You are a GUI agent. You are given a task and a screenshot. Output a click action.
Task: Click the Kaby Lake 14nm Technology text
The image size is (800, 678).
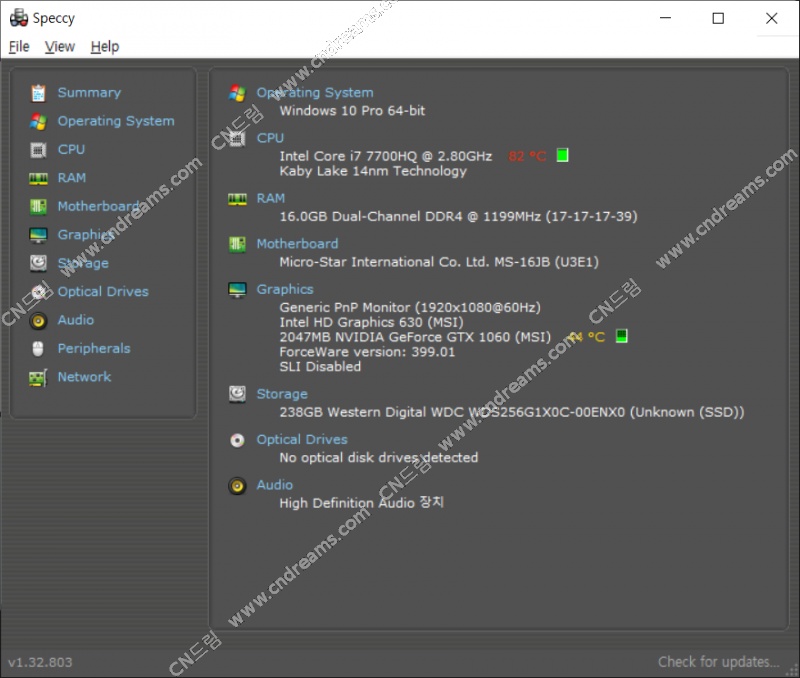tap(373, 171)
